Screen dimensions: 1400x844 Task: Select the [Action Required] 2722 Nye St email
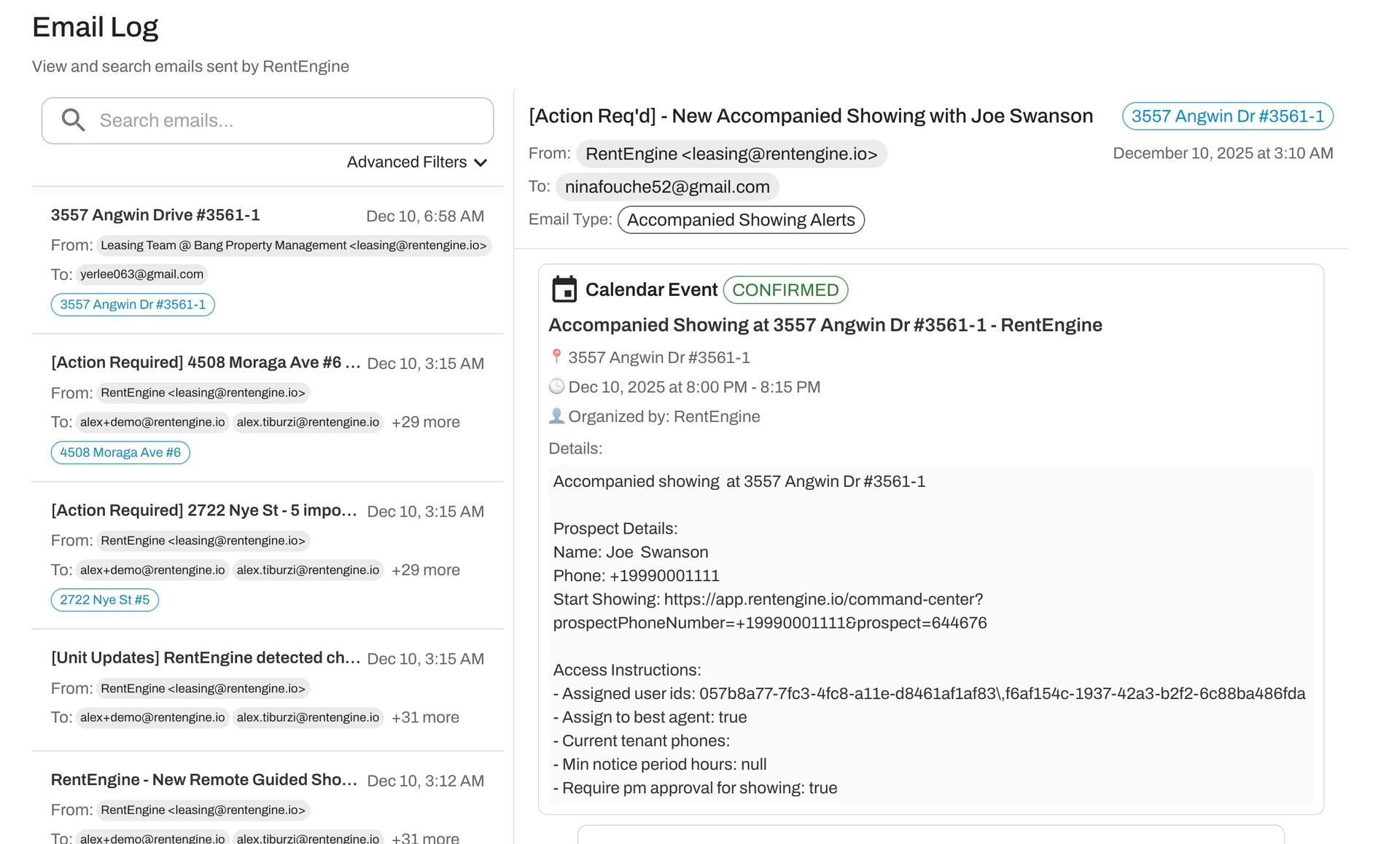204,510
